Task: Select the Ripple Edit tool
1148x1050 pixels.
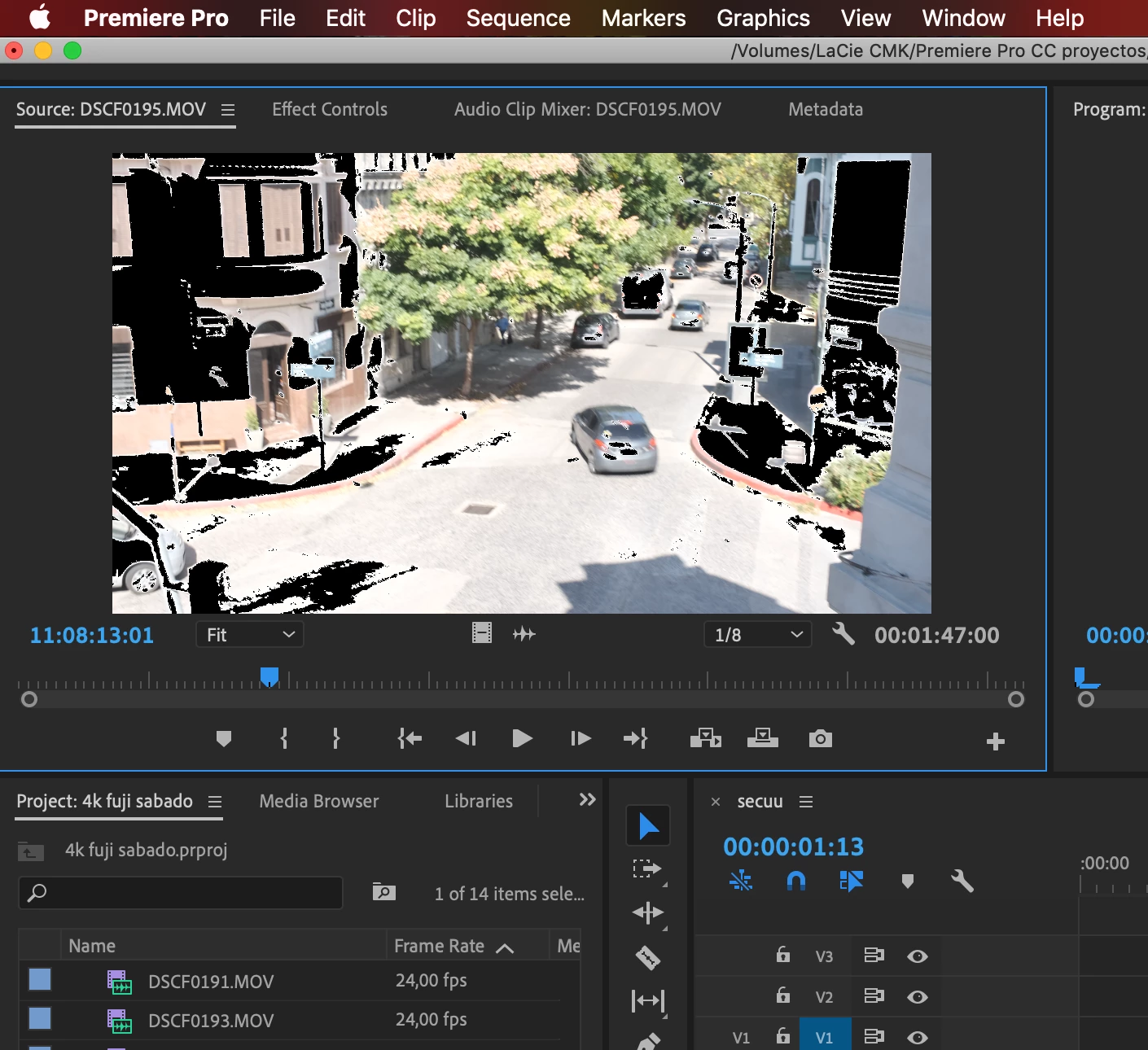Action: 648,913
